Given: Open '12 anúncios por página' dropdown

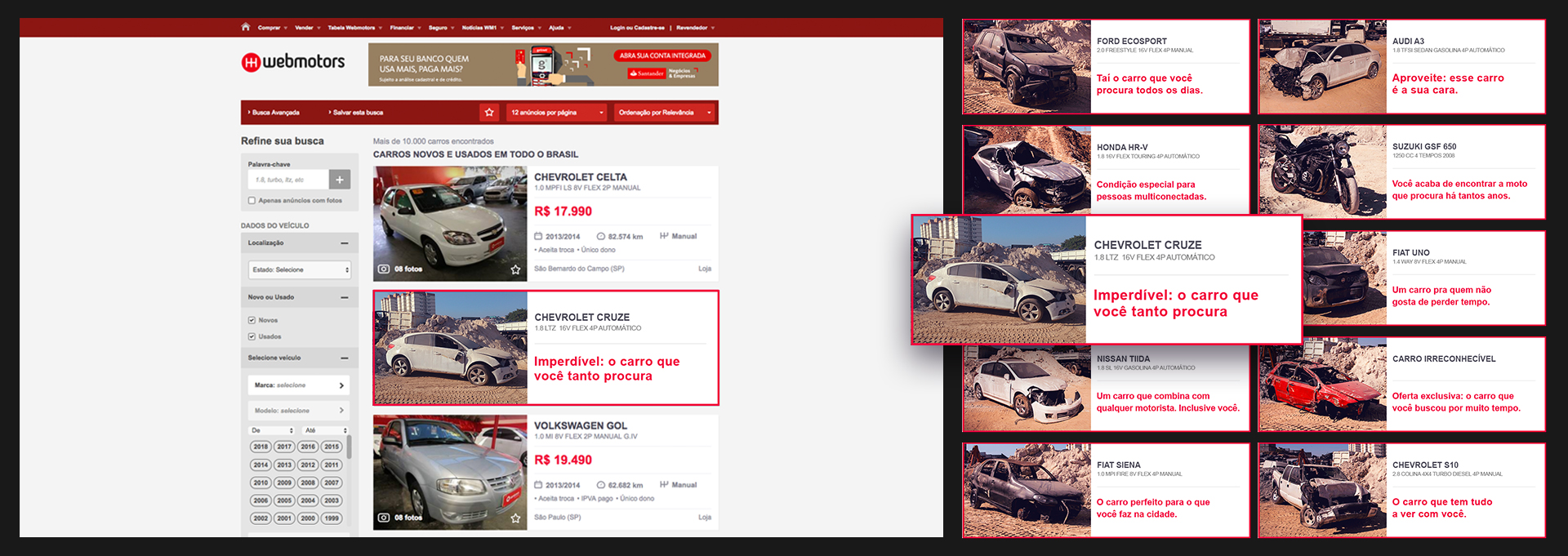Looking at the screenshot, I should 557,113.
